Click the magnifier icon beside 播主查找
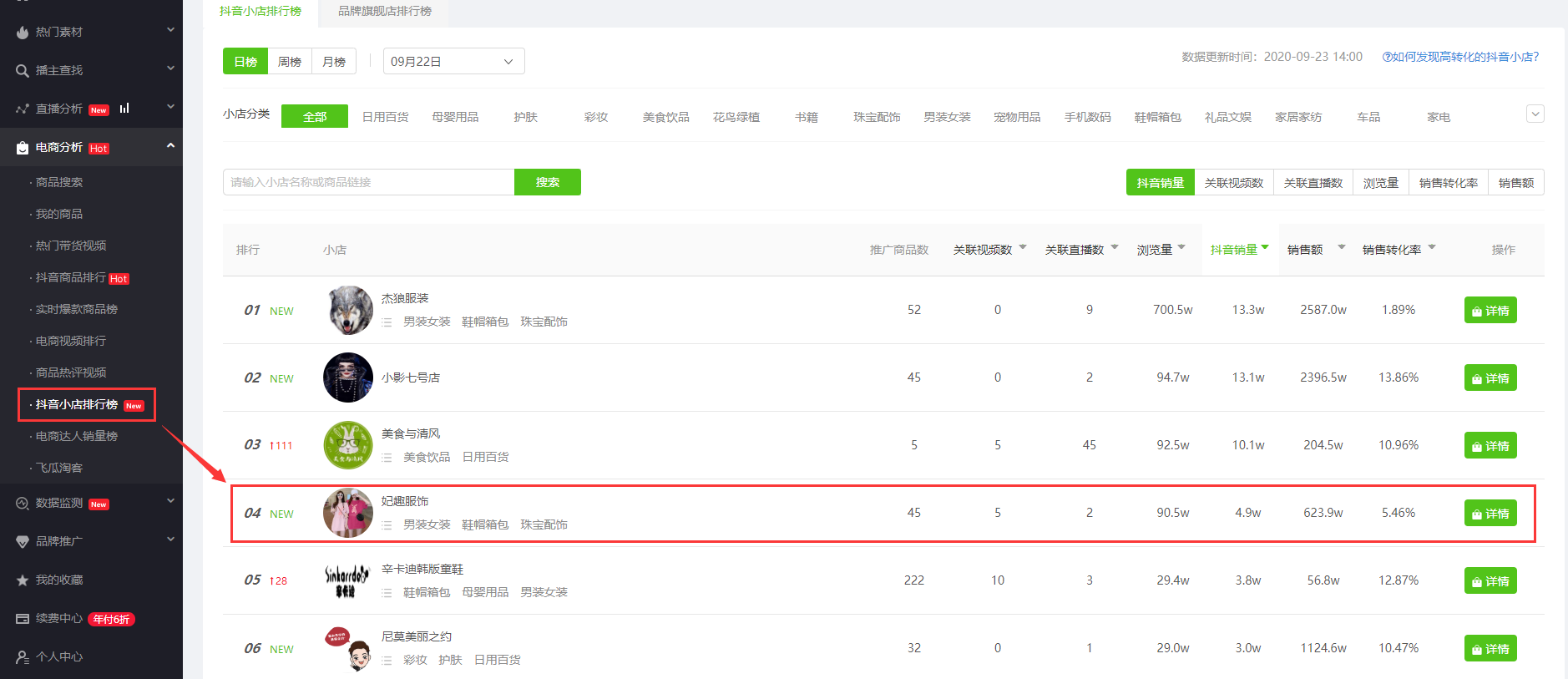This screenshot has height=679, width=1568. tap(23, 71)
